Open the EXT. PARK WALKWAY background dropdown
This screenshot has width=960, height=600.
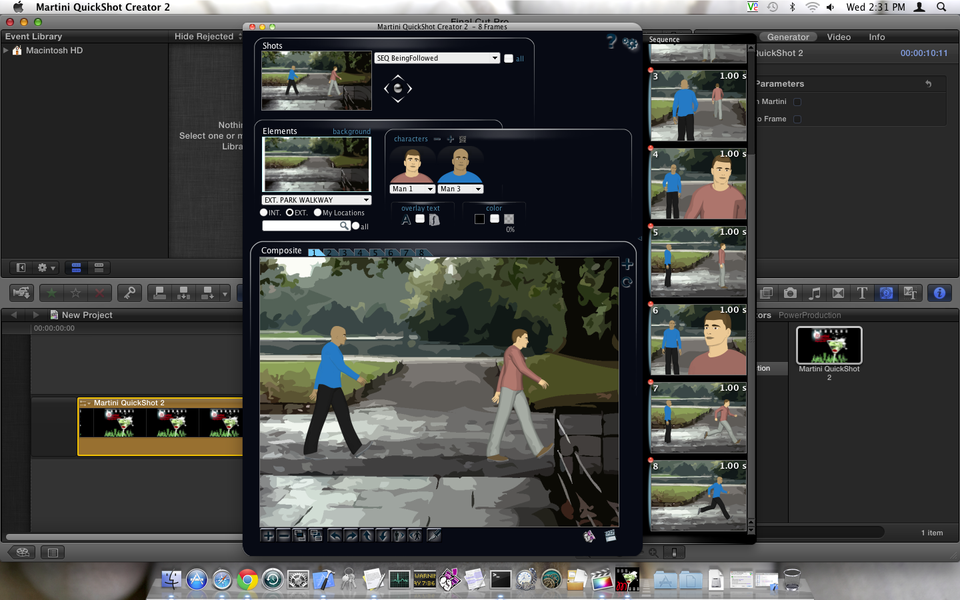click(316, 200)
